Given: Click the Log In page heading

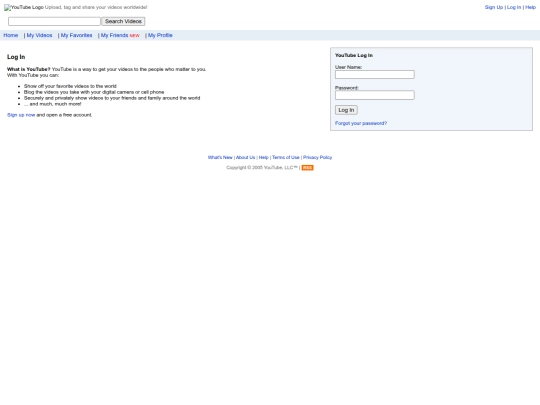Looking at the screenshot, I should click(x=16, y=57).
